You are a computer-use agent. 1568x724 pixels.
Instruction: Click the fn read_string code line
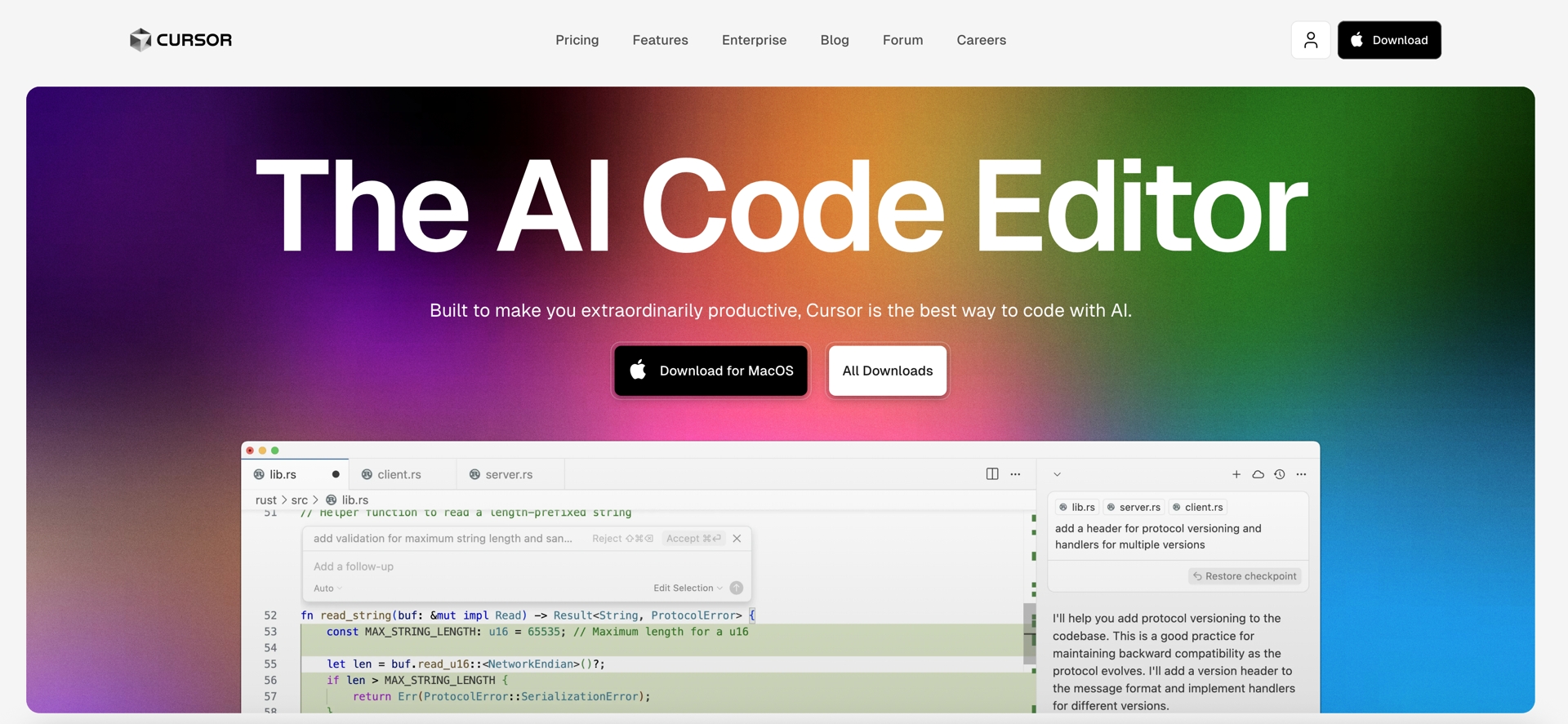click(x=528, y=615)
